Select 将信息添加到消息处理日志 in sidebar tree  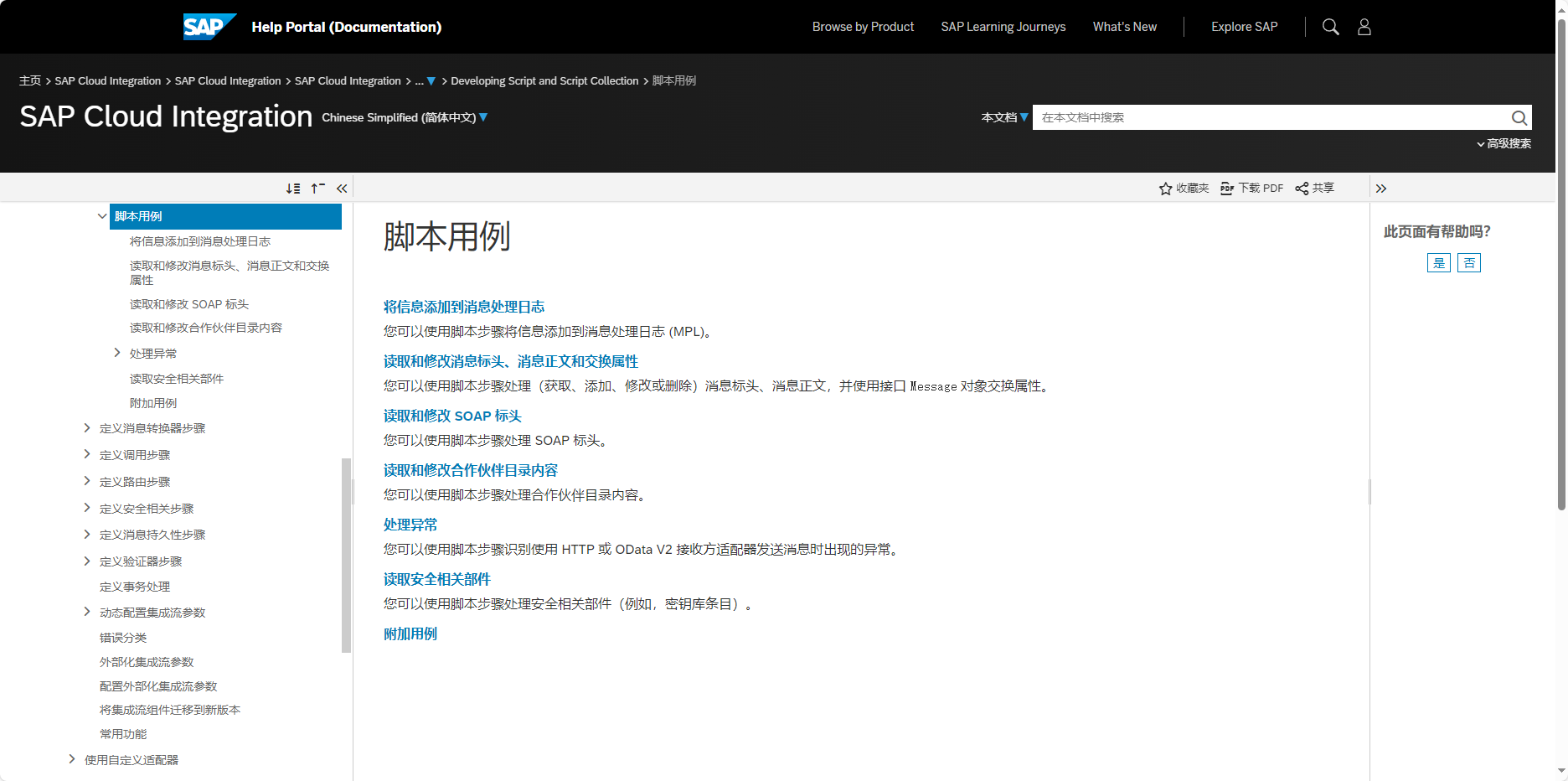pos(200,241)
